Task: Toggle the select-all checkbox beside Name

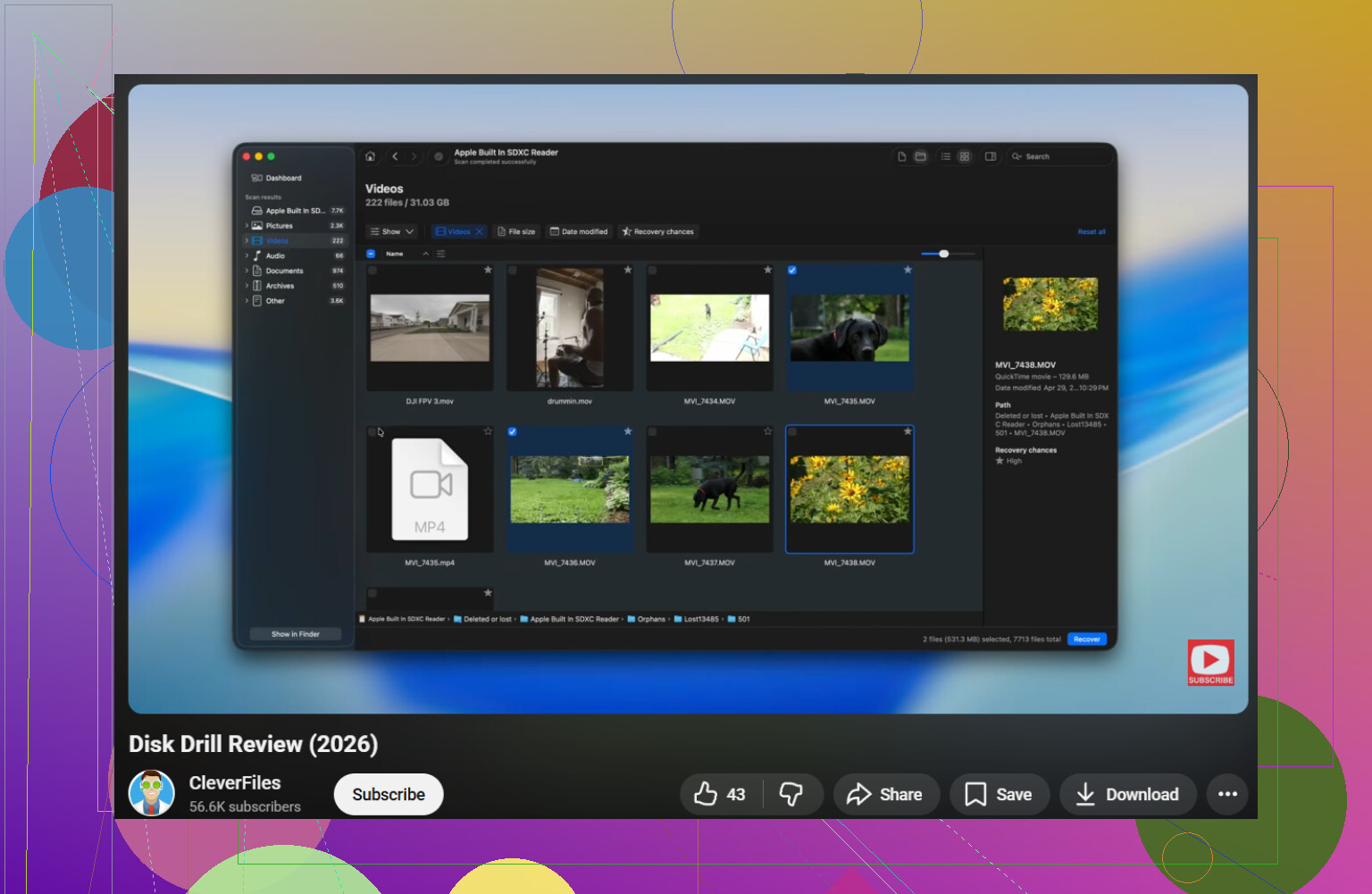Action: pos(371,254)
